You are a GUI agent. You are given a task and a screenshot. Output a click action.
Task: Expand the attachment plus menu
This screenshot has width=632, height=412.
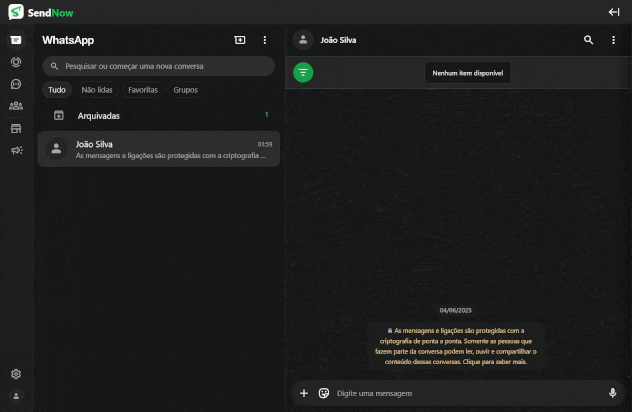304,393
